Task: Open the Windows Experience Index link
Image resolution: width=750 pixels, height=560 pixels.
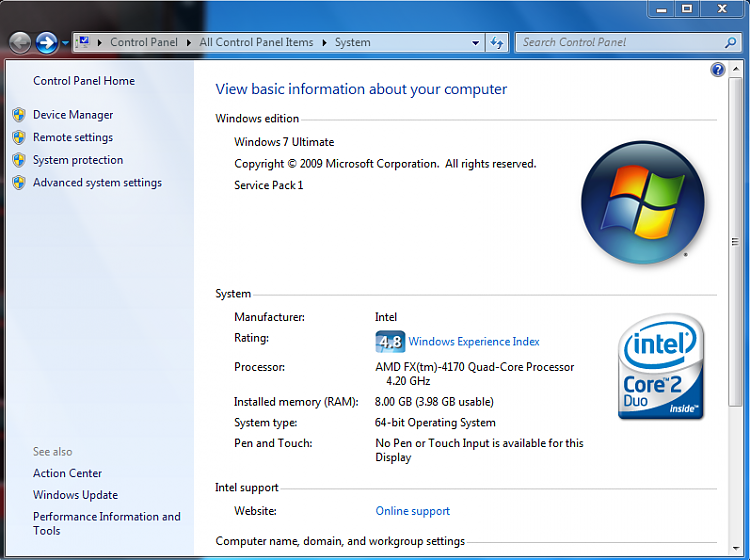Action: (474, 341)
